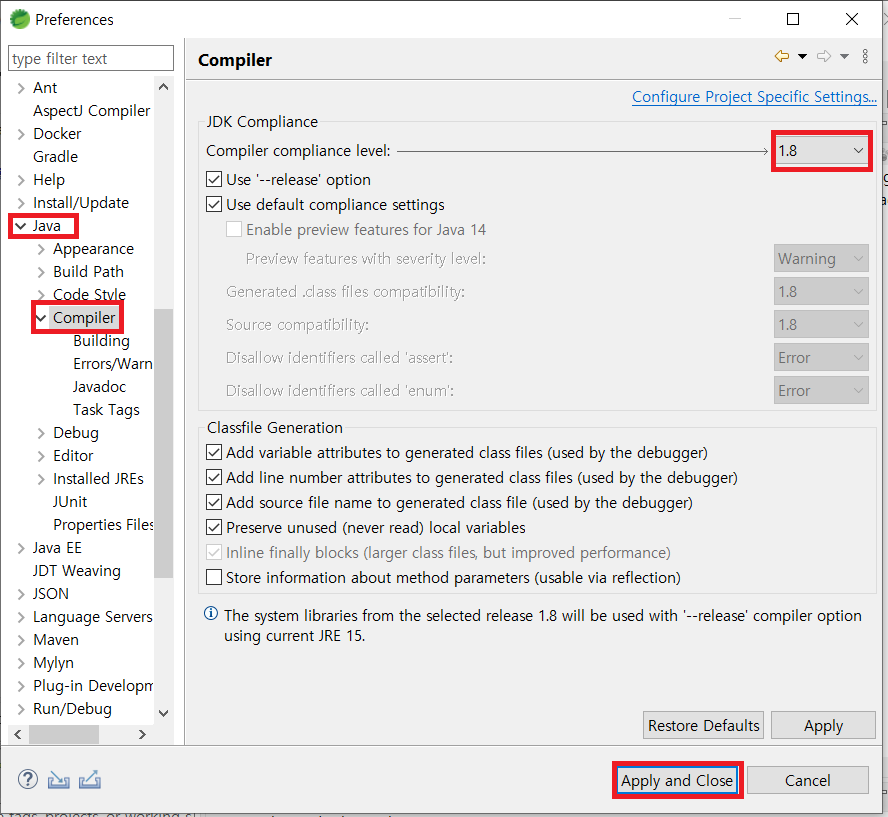This screenshot has height=817, width=888.
Task: Select JUnit preference page
Action: [70, 502]
